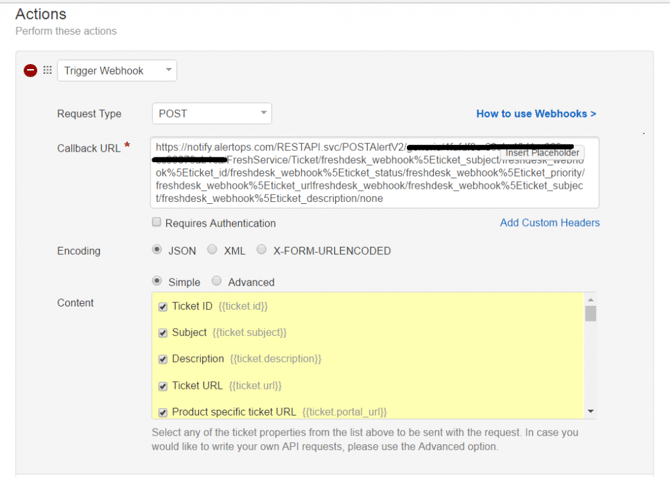Click Add Custom Headers link
The width and height of the screenshot is (670, 477).
[549, 223]
